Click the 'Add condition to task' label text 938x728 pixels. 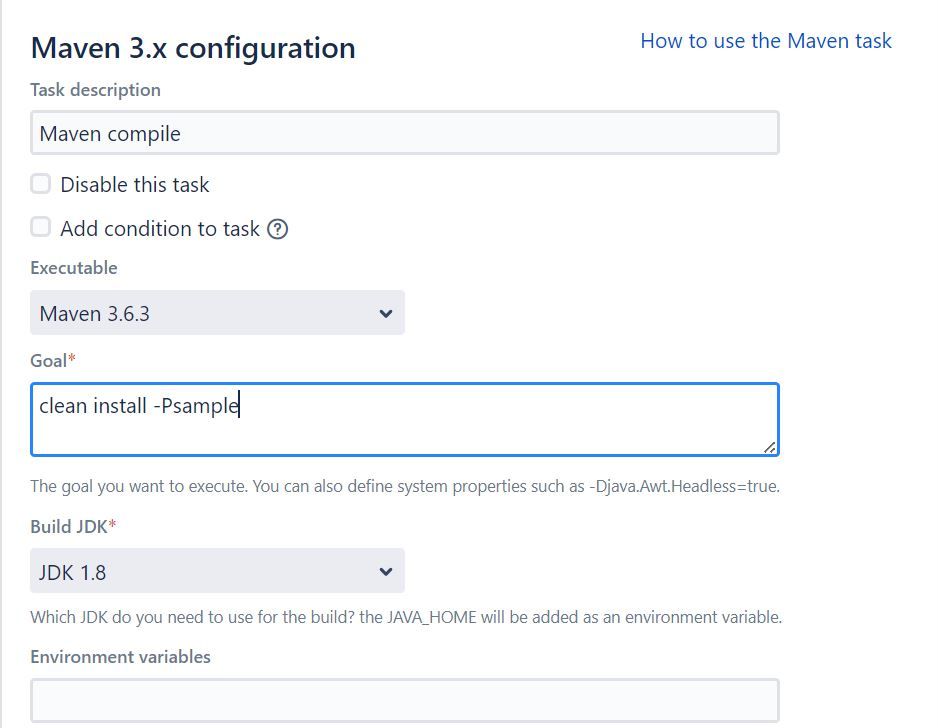tap(160, 229)
